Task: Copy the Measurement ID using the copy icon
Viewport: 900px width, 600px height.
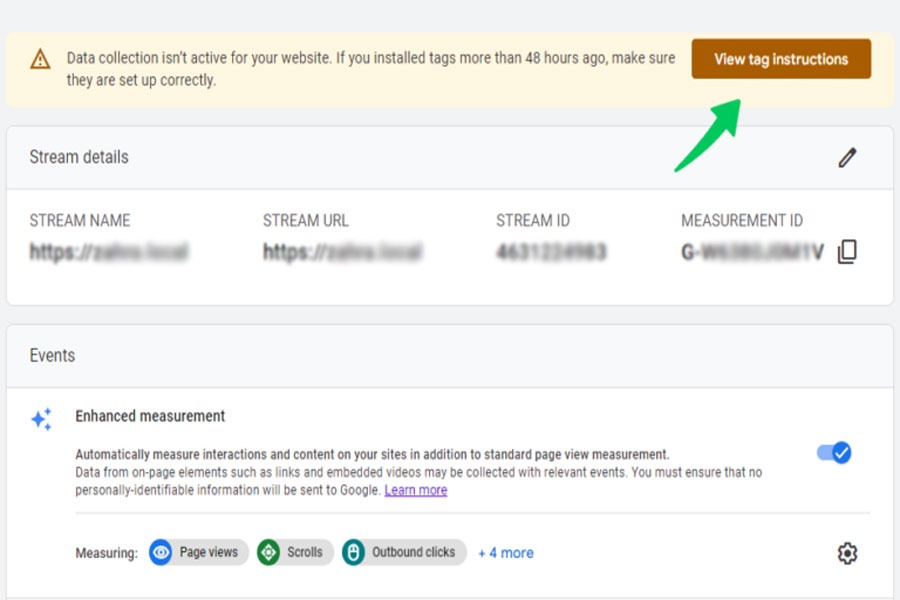Action: pos(847,252)
